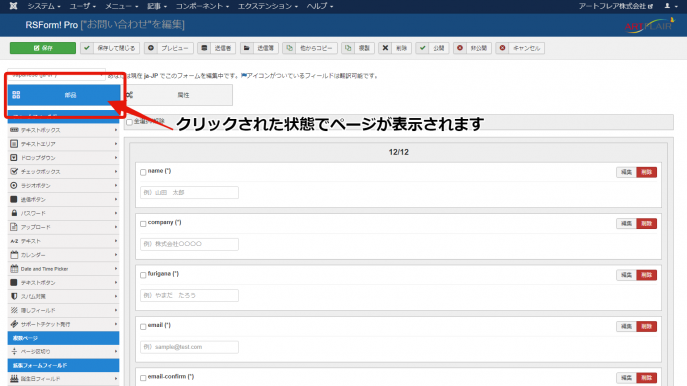Viewport: 687px width, 386px height.
Task: Click 編集 for the name field
Action: coord(627,172)
